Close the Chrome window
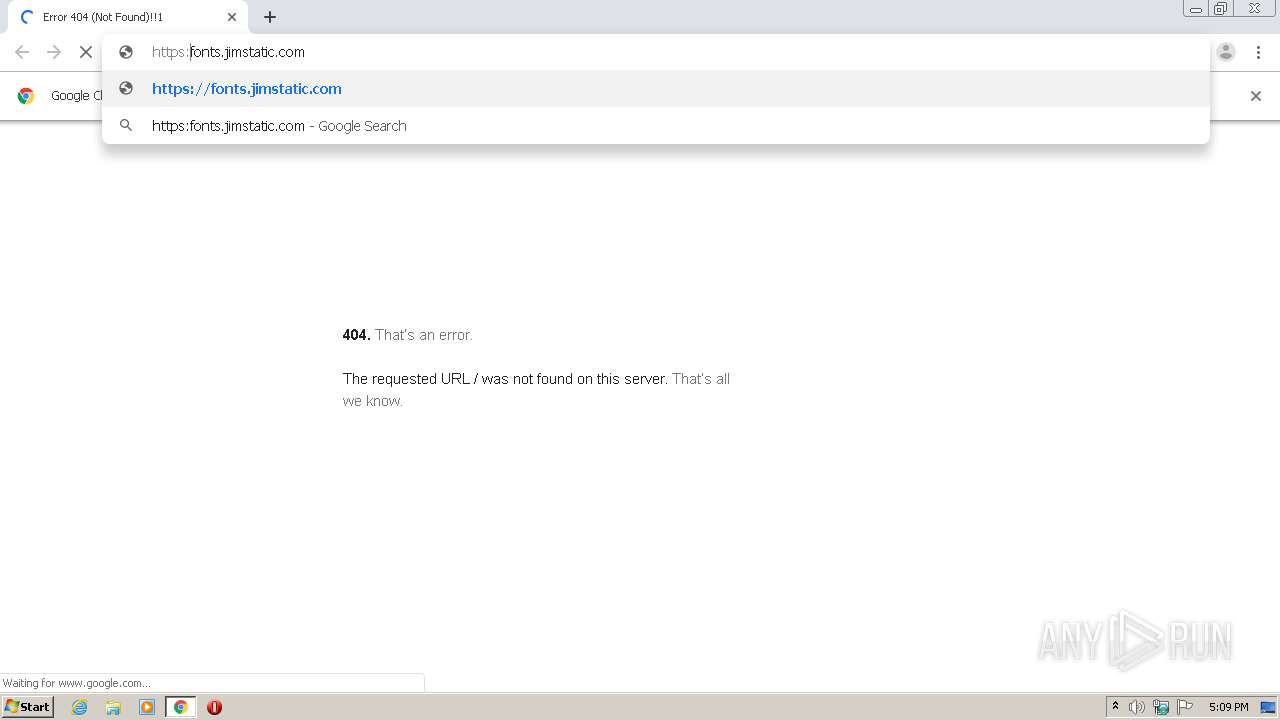The image size is (1280, 720). [1254, 9]
